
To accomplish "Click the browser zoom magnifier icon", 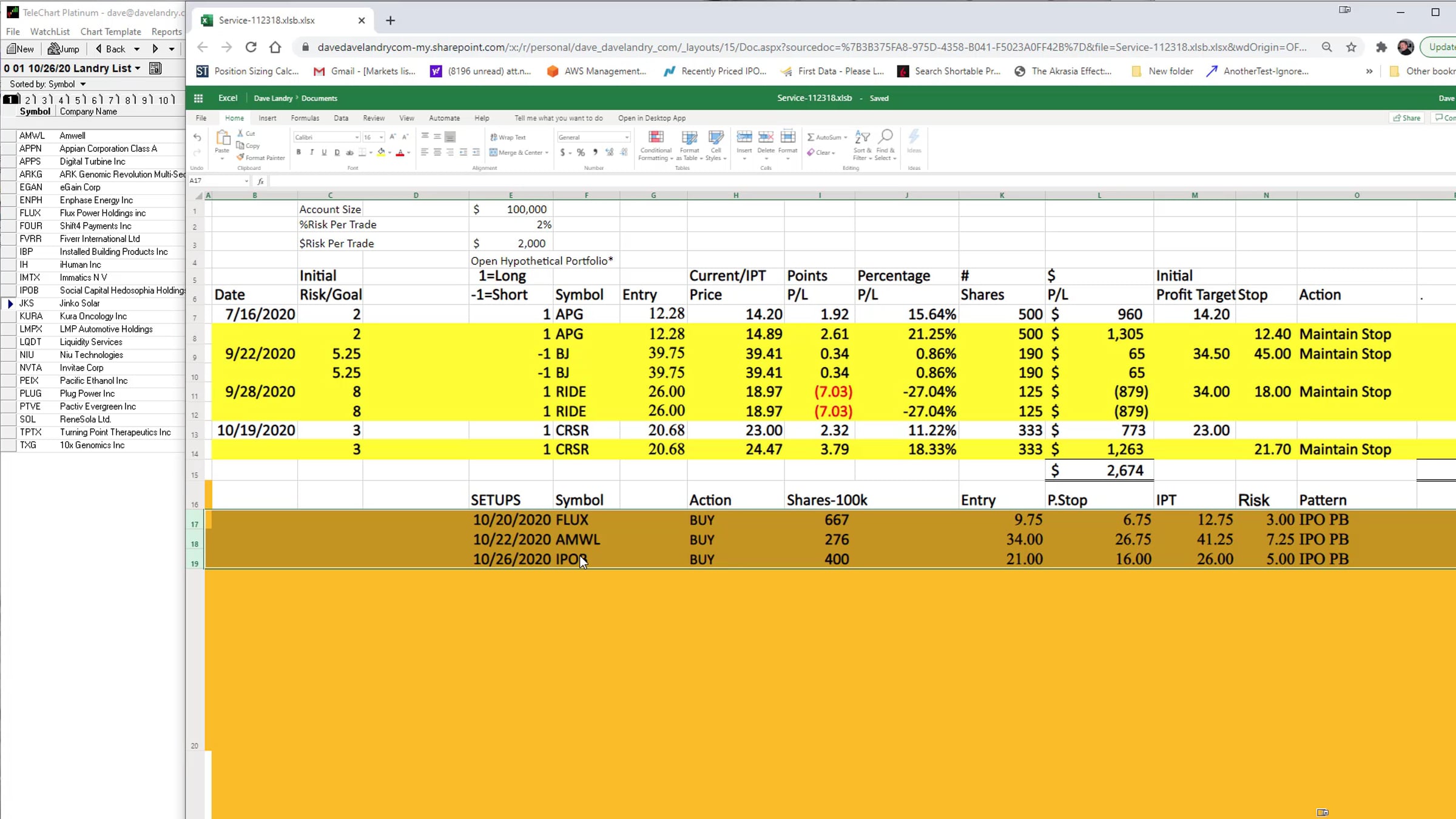I will 1327,47.
